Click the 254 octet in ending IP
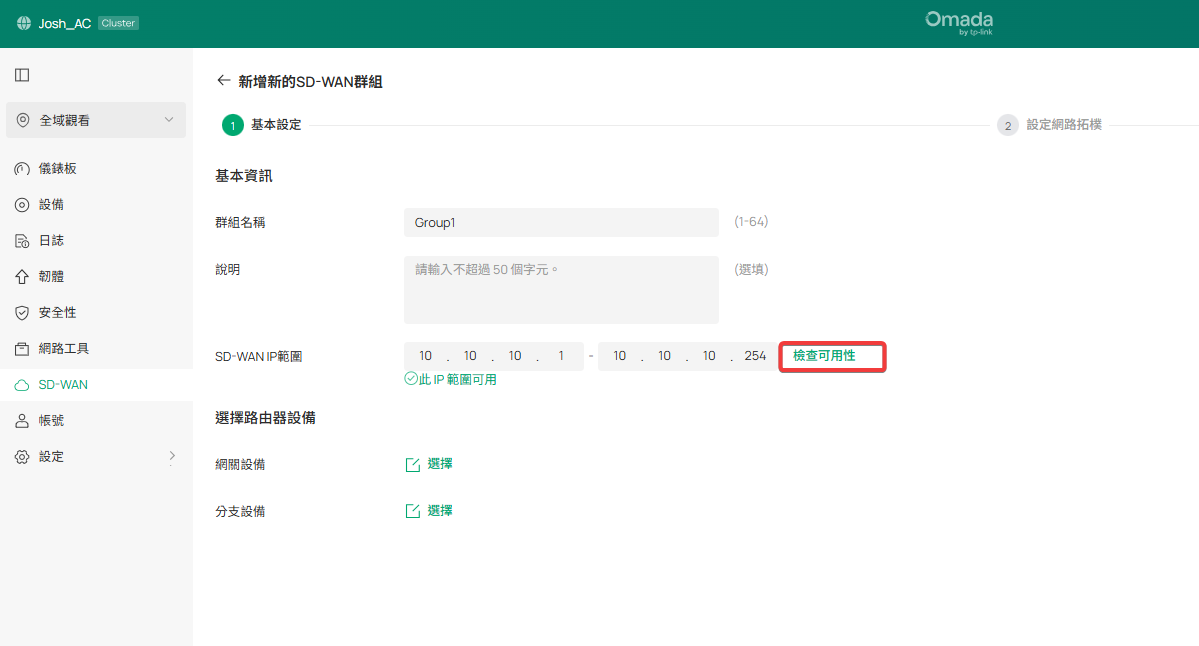Viewport: 1199px width, 646px height. tap(755, 357)
